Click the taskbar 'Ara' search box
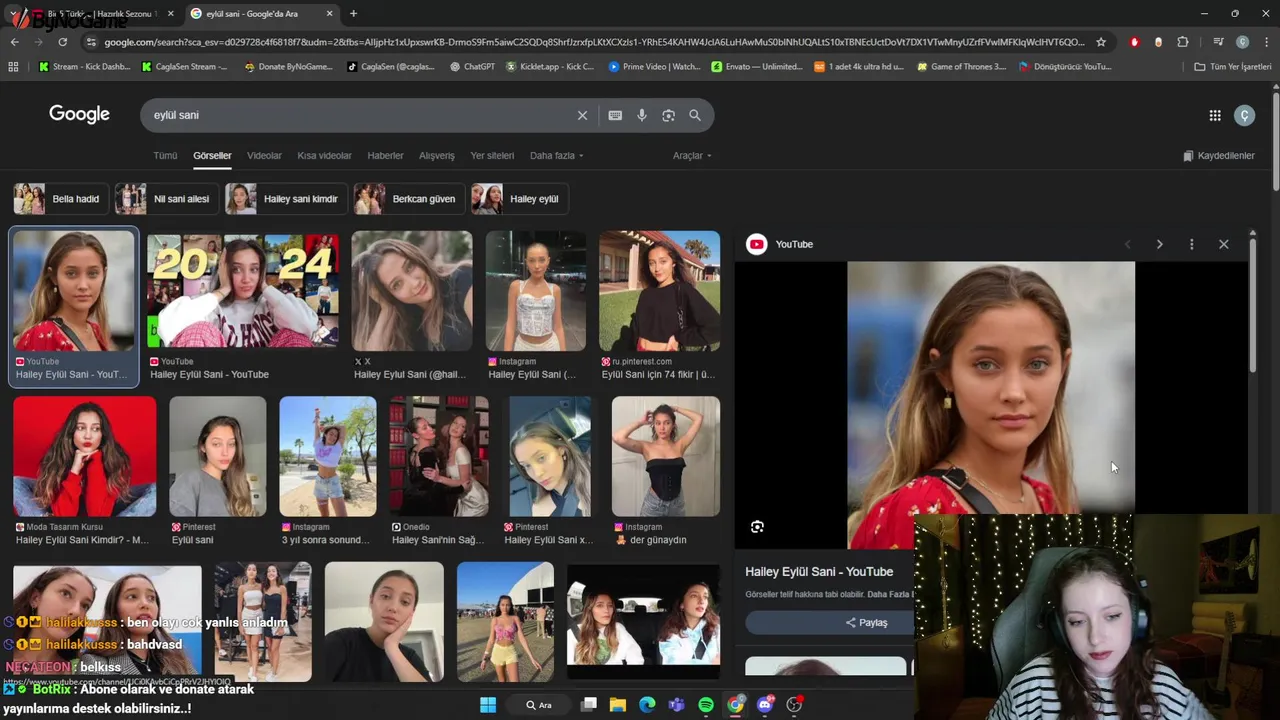The height and width of the screenshot is (720, 1280). pyautogui.click(x=540, y=705)
